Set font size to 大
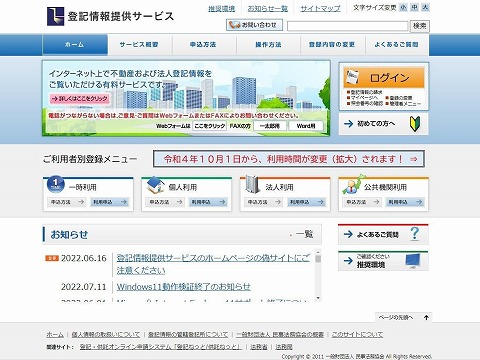The image size is (480, 360). [425, 7]
